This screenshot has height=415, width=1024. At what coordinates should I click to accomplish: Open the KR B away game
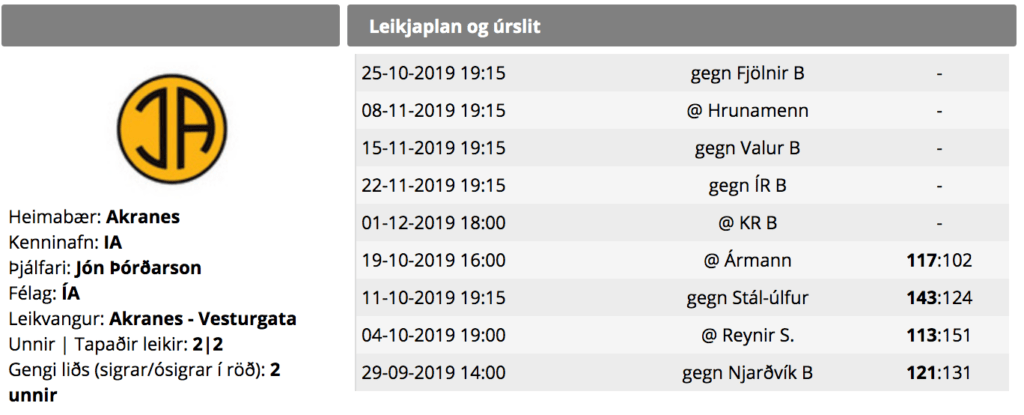(x=682, y=223)
